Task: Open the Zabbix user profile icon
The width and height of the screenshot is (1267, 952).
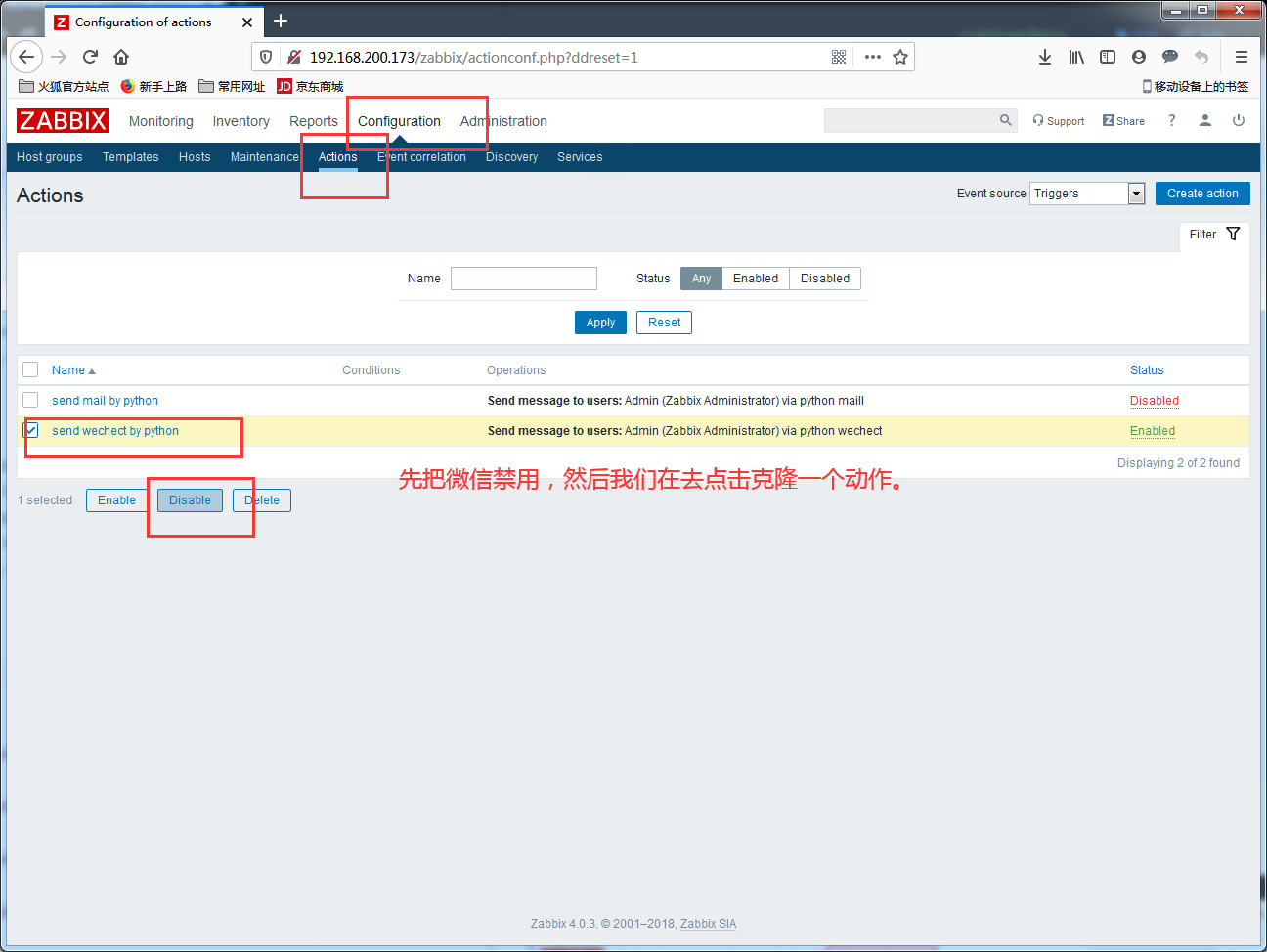Action: click(1205, 120)
